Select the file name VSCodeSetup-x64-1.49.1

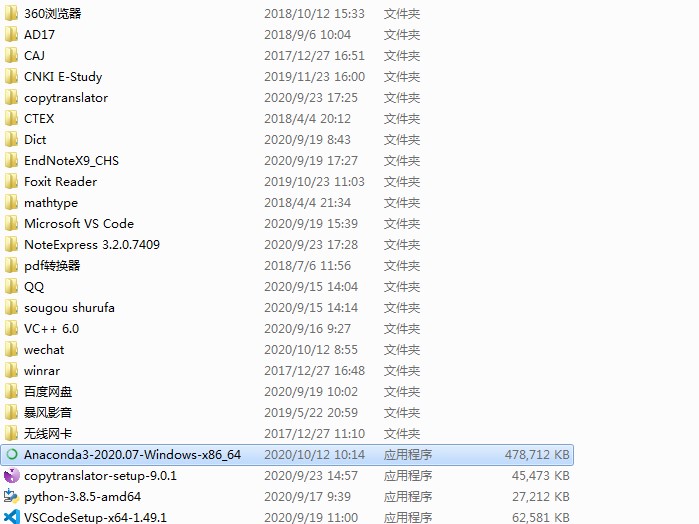click(x=95, y=517)
